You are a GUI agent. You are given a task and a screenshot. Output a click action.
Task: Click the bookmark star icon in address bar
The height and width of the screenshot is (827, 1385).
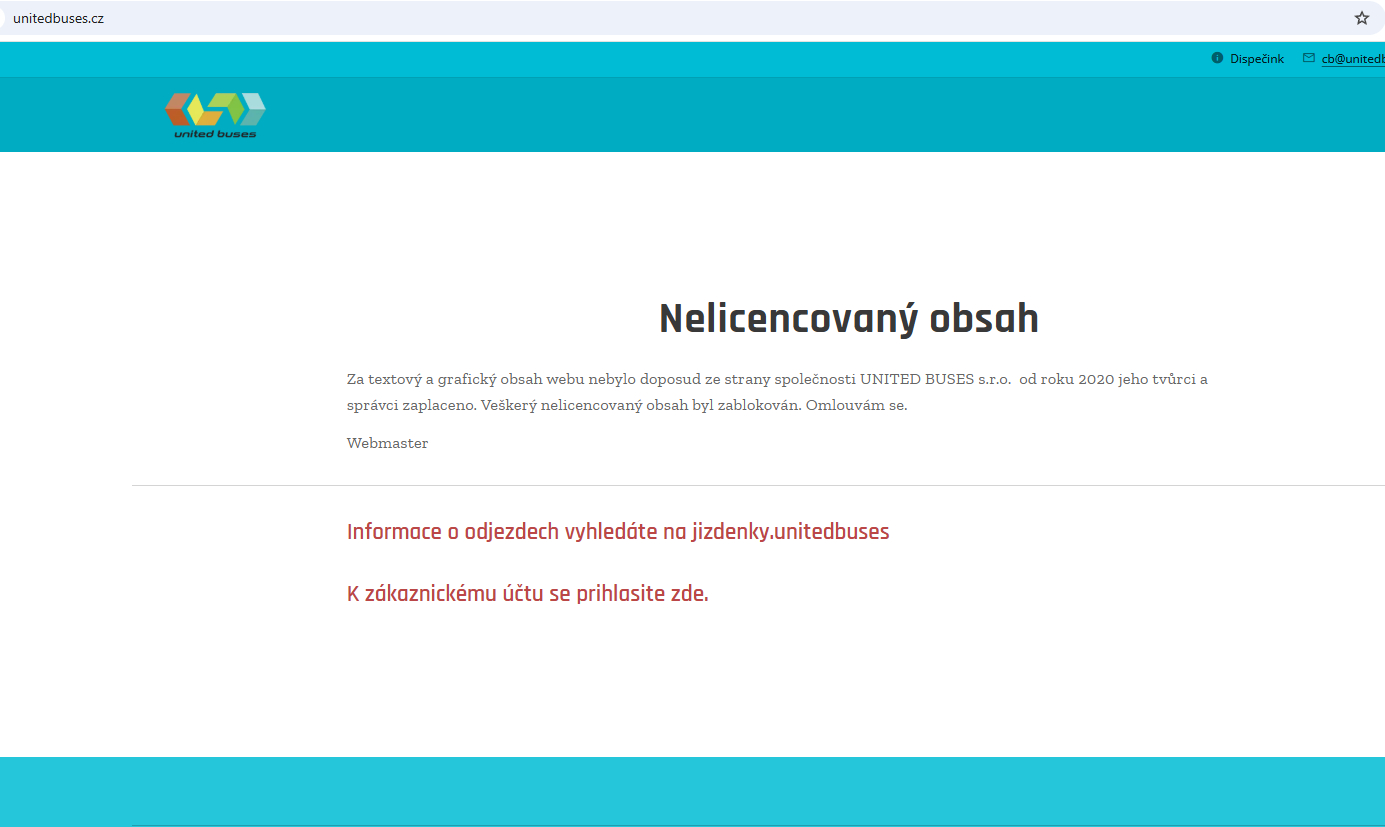coord(1361,18)
